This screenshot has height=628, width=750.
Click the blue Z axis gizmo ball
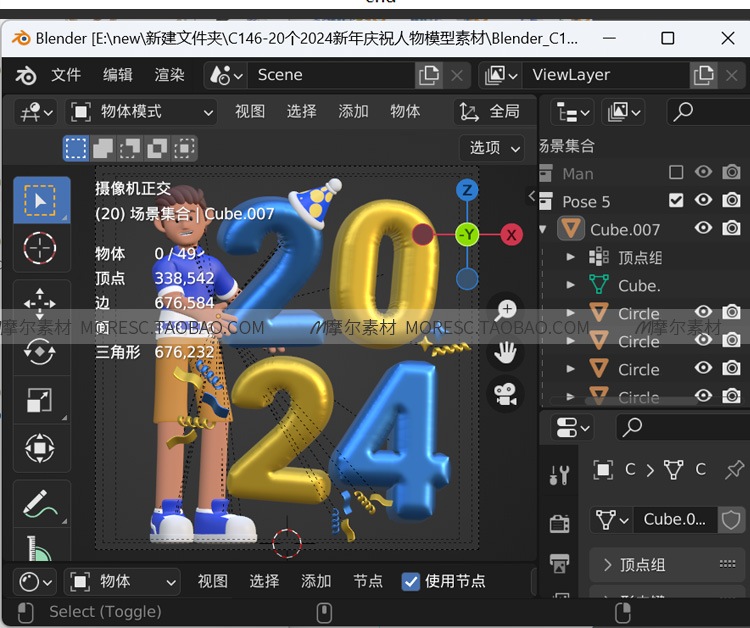pyautogui.click(x=467, y=190)
